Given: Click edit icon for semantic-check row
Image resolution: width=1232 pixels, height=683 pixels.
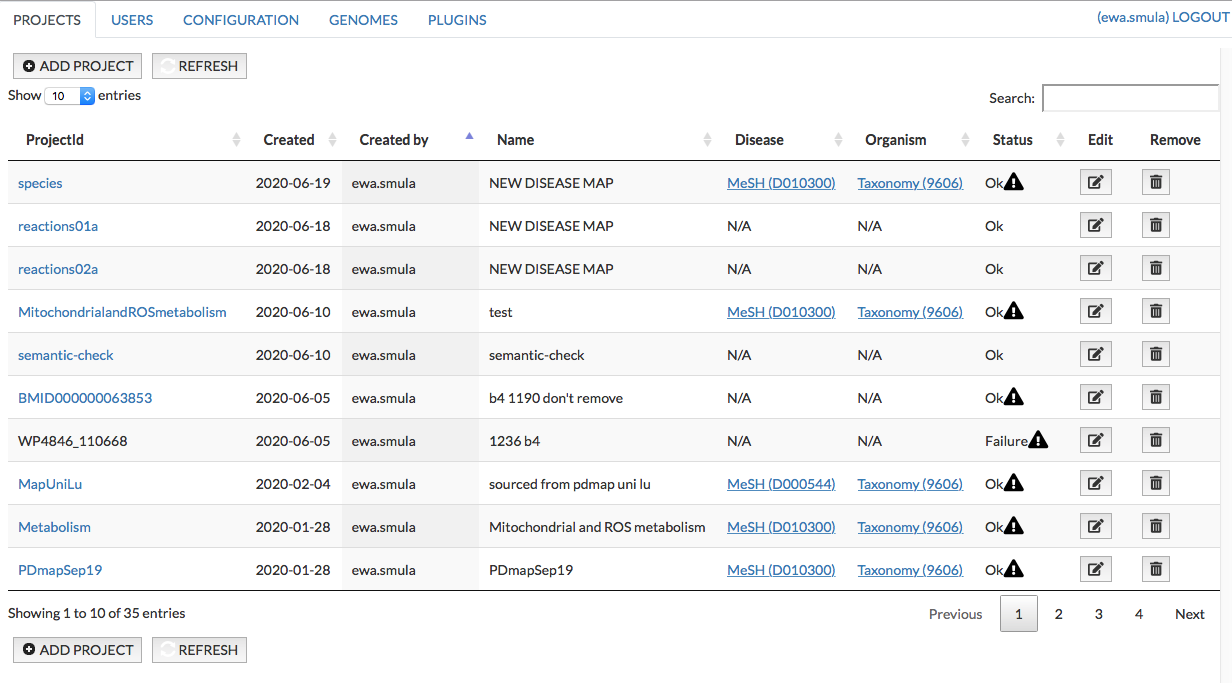Looking at the screenshot, I should coord(1095,355).
